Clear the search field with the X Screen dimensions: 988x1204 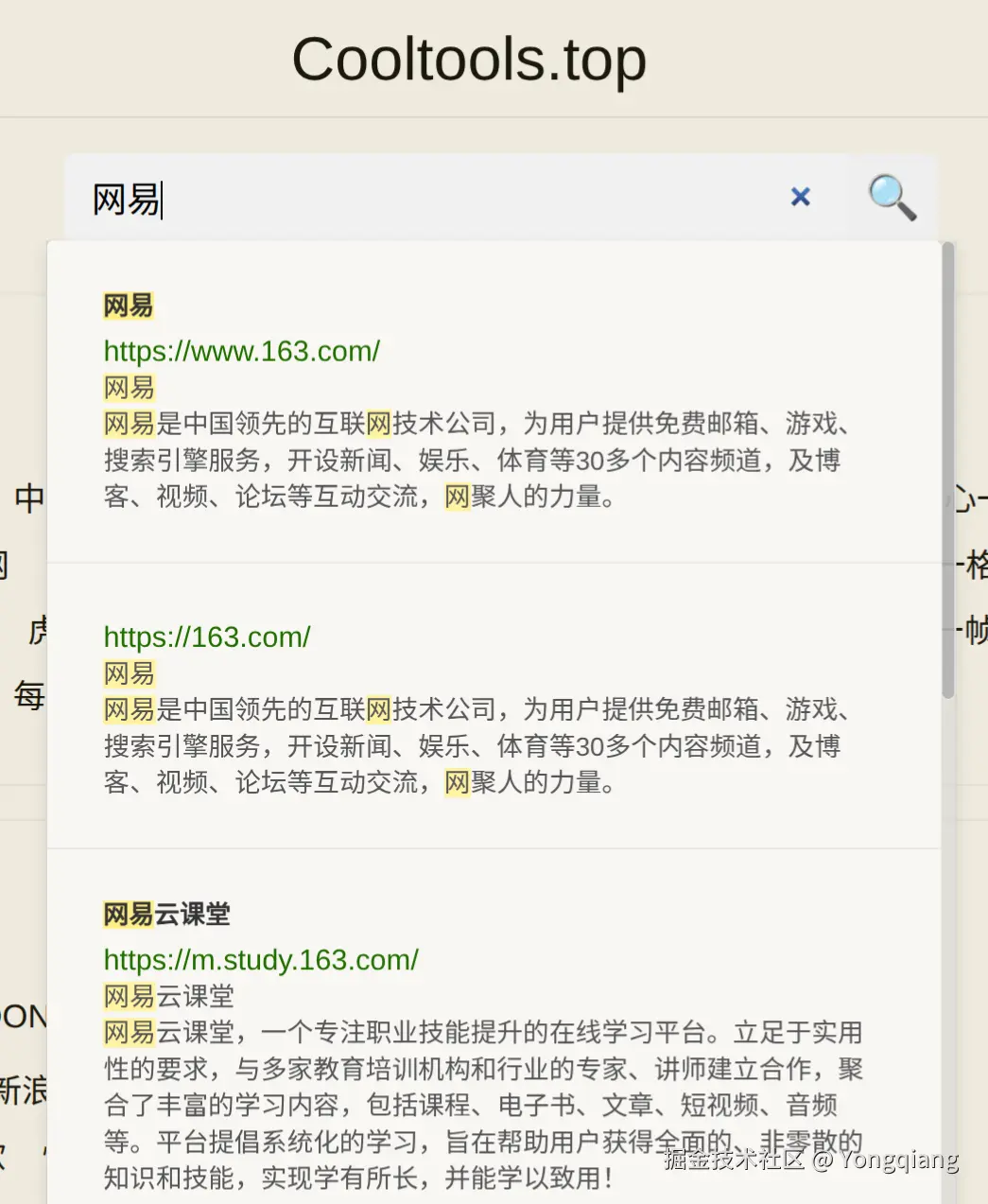point(800,197)
